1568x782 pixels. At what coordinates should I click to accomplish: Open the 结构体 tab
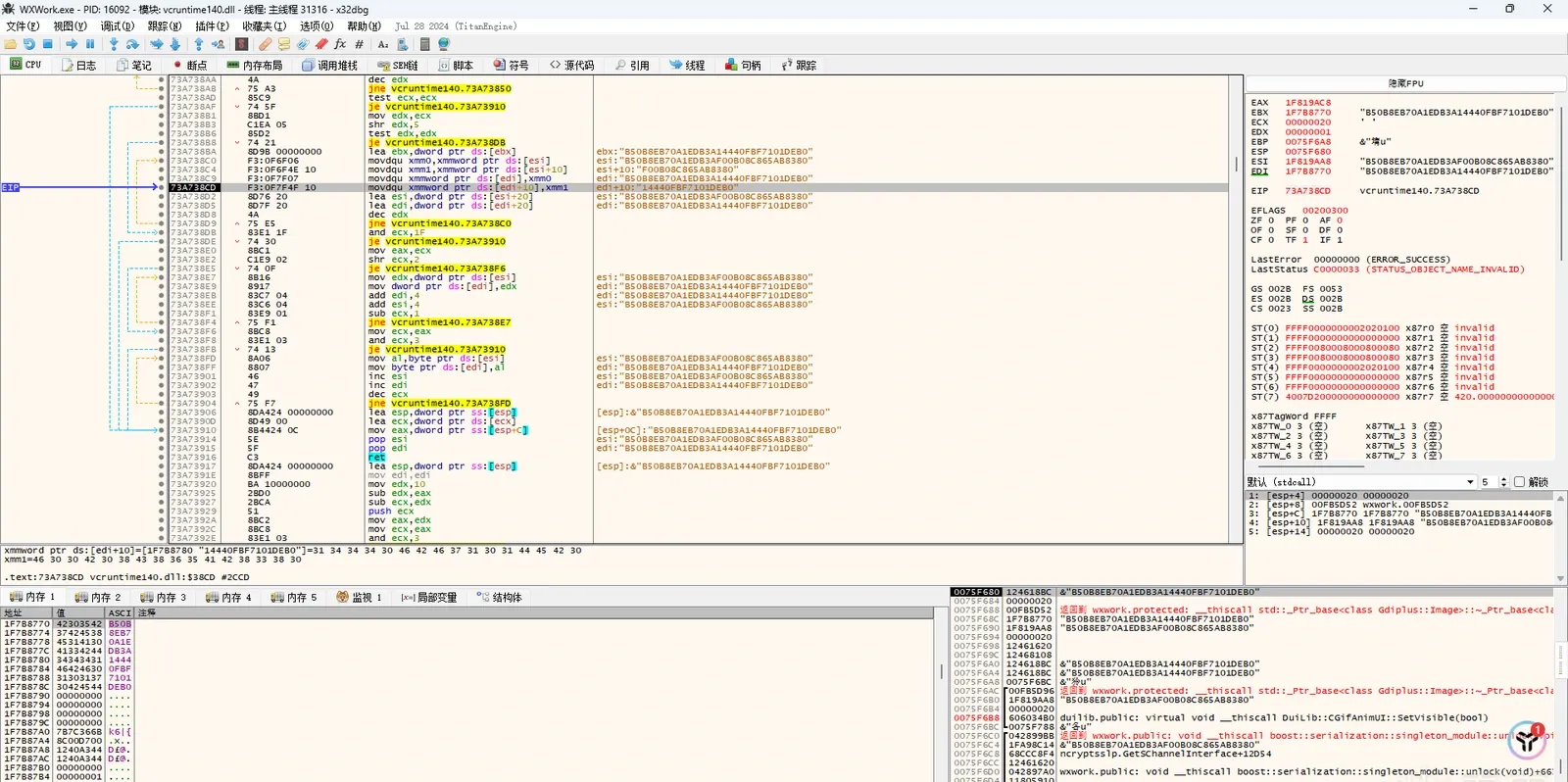500,598
